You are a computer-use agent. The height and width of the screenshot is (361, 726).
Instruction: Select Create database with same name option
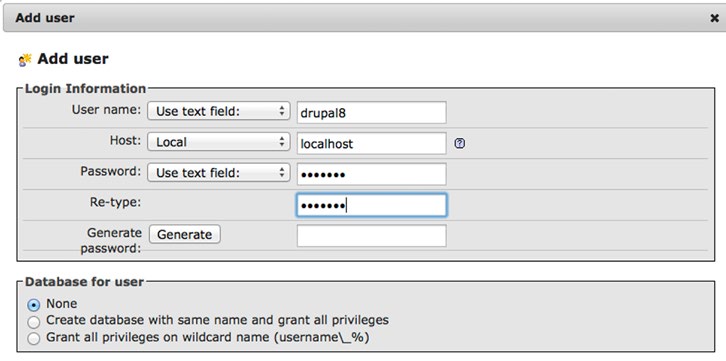click(x=33, y=322)
